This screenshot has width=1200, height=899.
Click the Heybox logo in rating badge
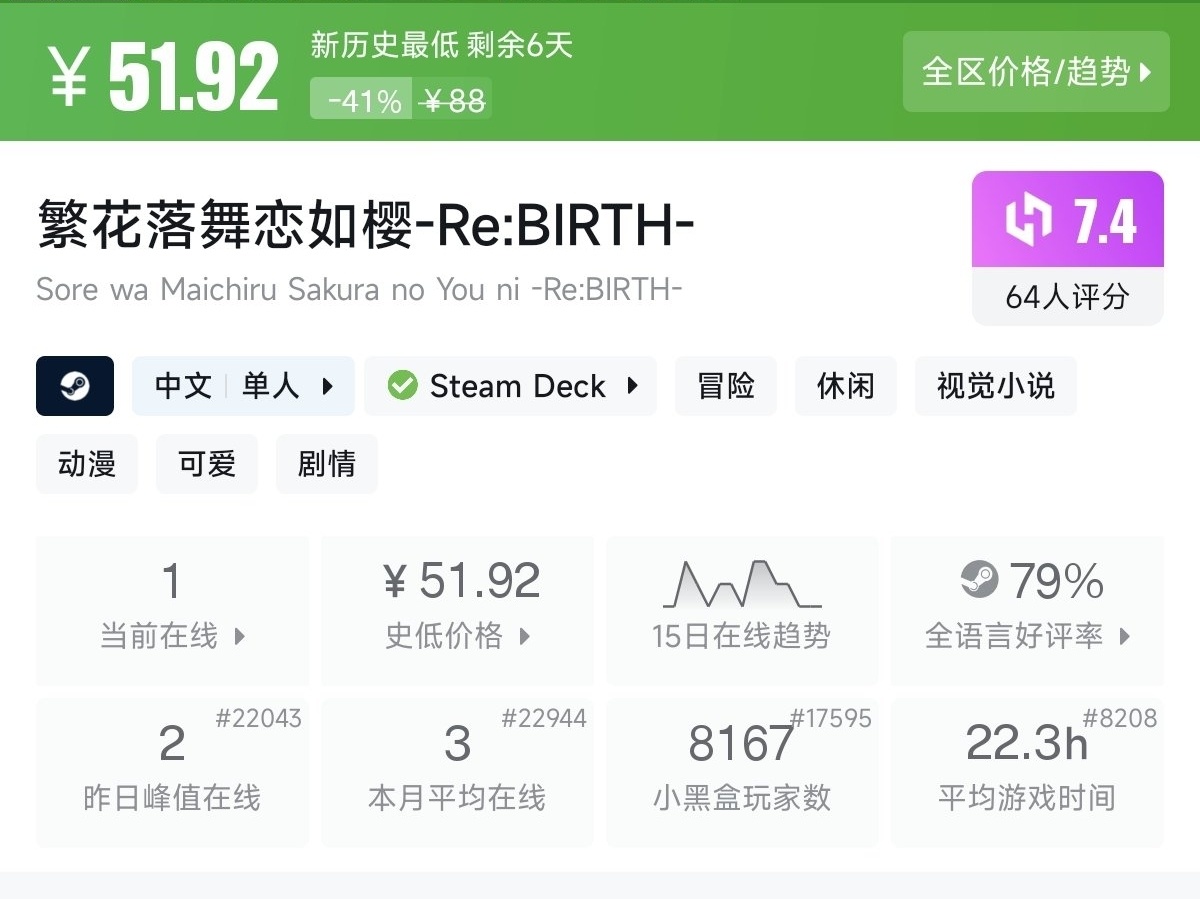click(1028, 220)
